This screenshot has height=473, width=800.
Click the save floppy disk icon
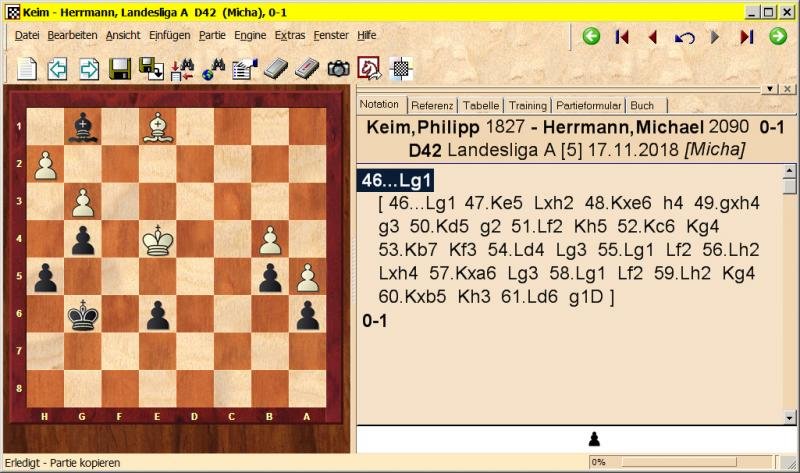click(x=120, y=69)
